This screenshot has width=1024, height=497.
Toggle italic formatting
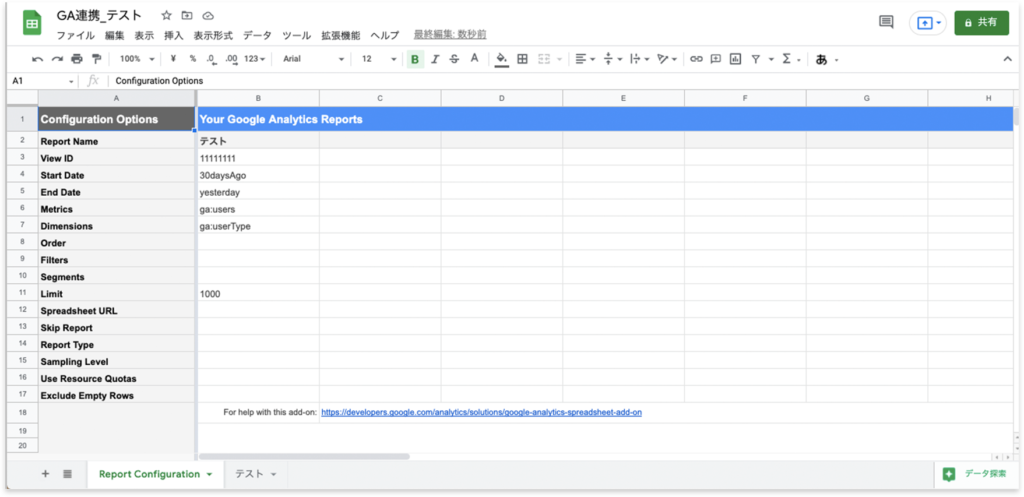click(435, 59)
